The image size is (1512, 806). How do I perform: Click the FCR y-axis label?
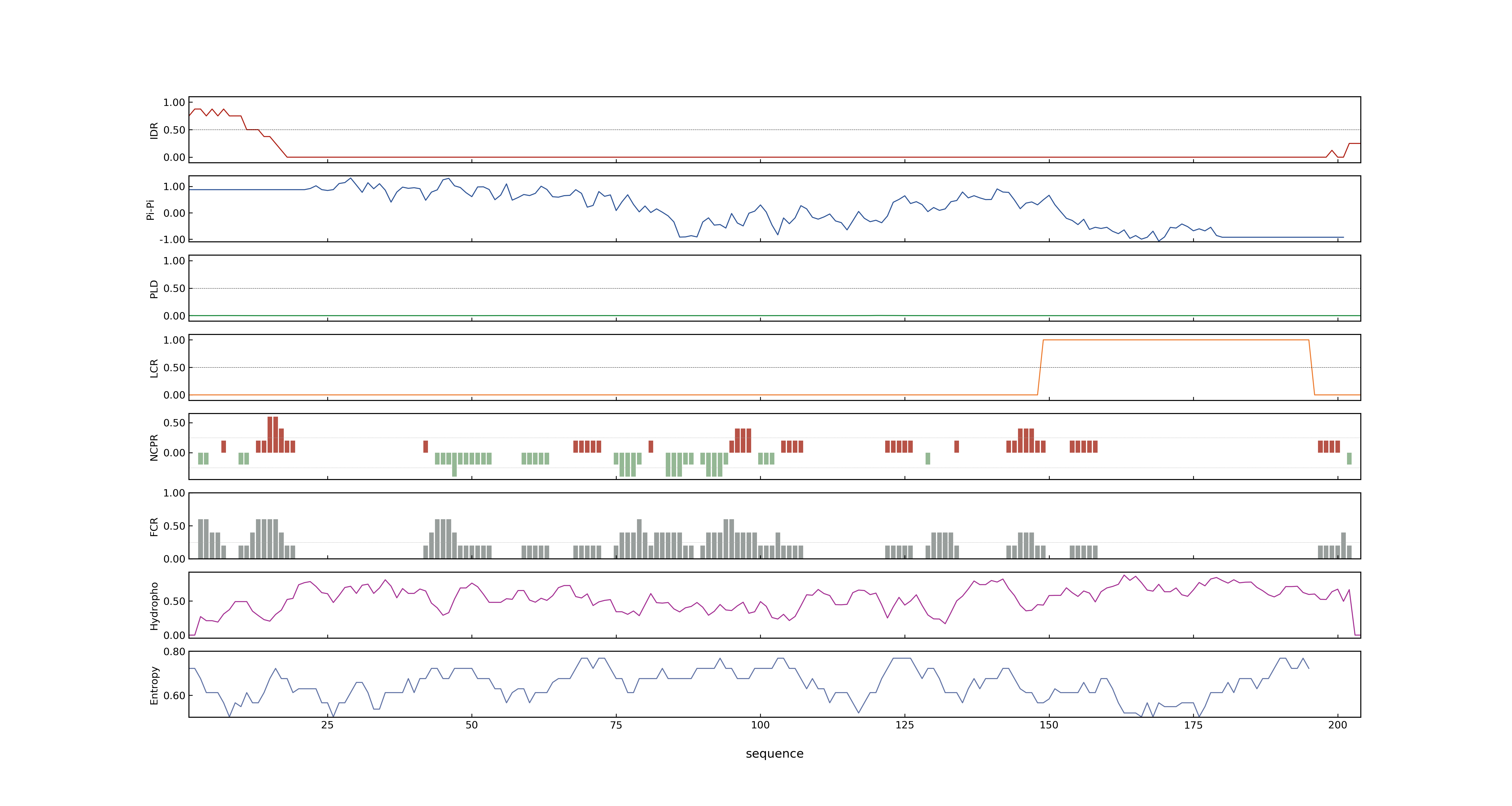click(154, 527)
